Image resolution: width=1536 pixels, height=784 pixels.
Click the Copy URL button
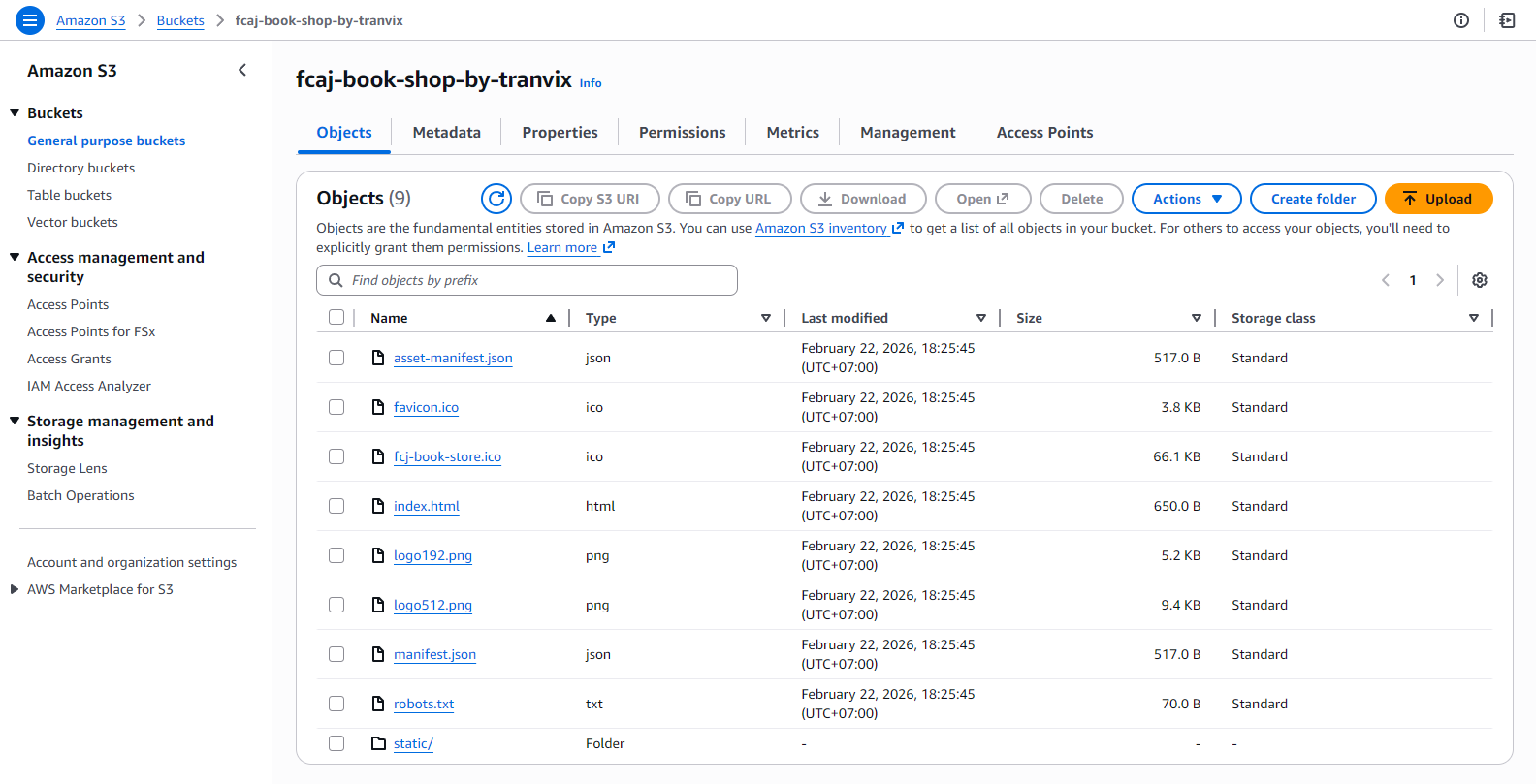pyautogui.click(x=730, y=199)
